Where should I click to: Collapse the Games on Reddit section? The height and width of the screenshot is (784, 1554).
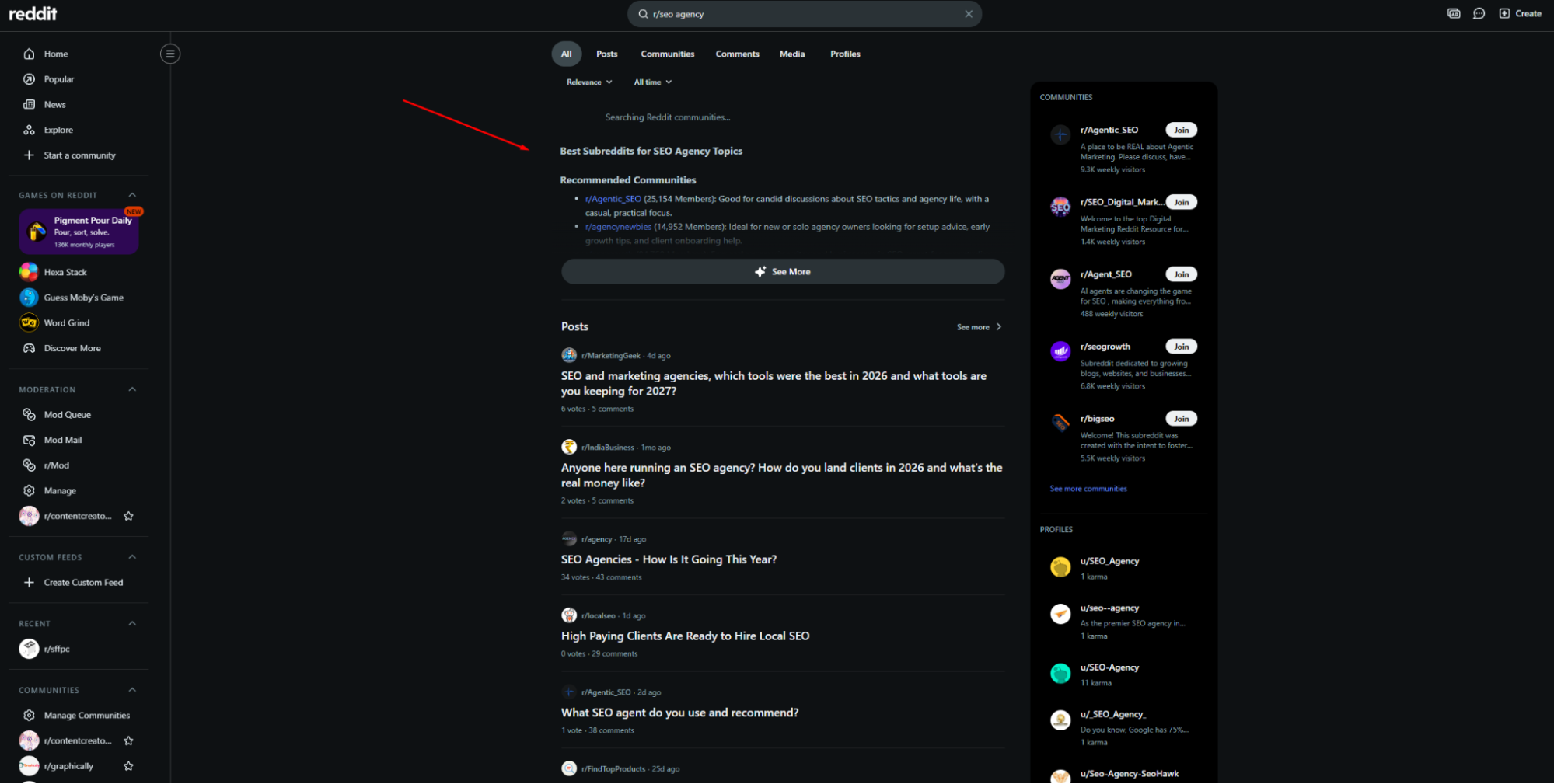132,195
